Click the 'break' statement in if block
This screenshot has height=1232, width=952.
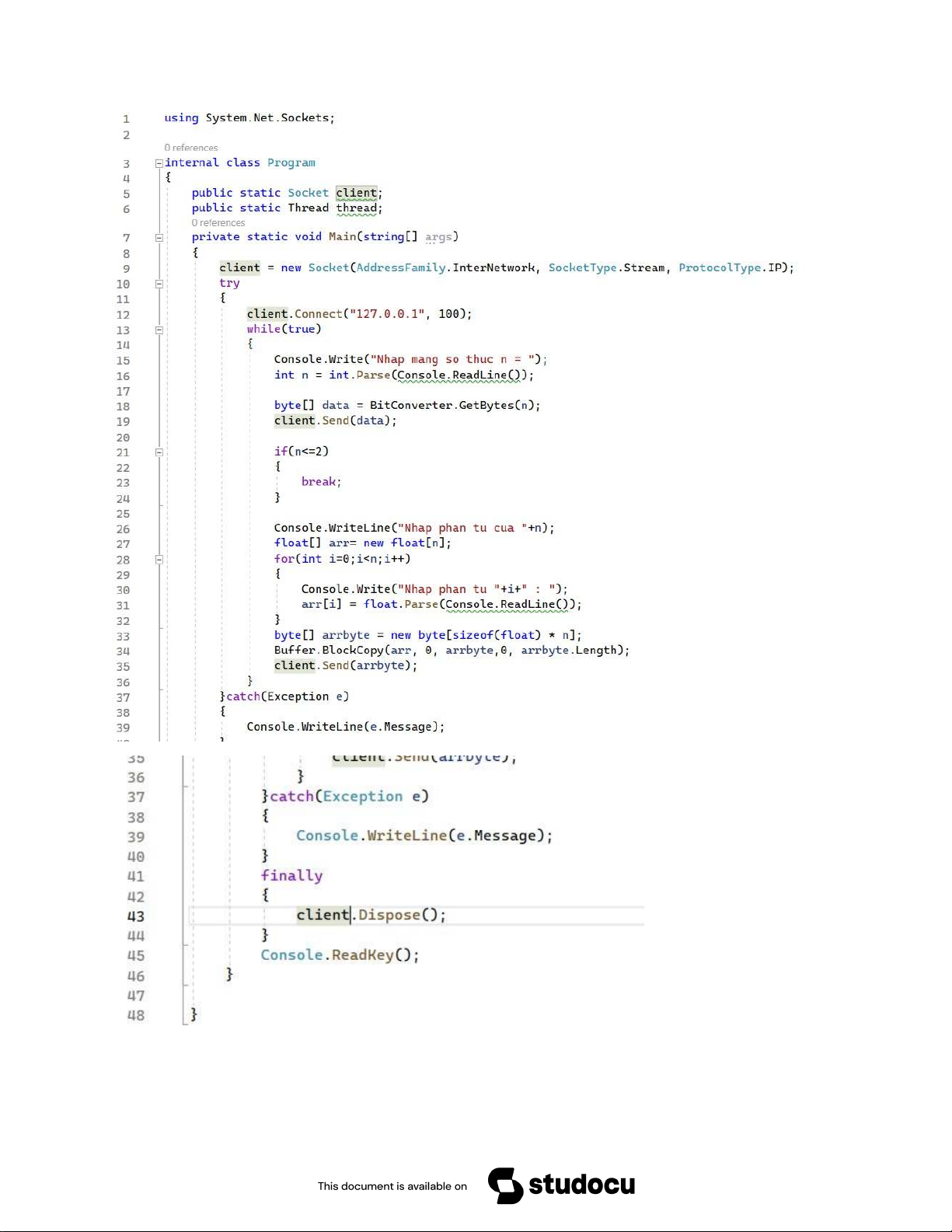tap(319, 482)
